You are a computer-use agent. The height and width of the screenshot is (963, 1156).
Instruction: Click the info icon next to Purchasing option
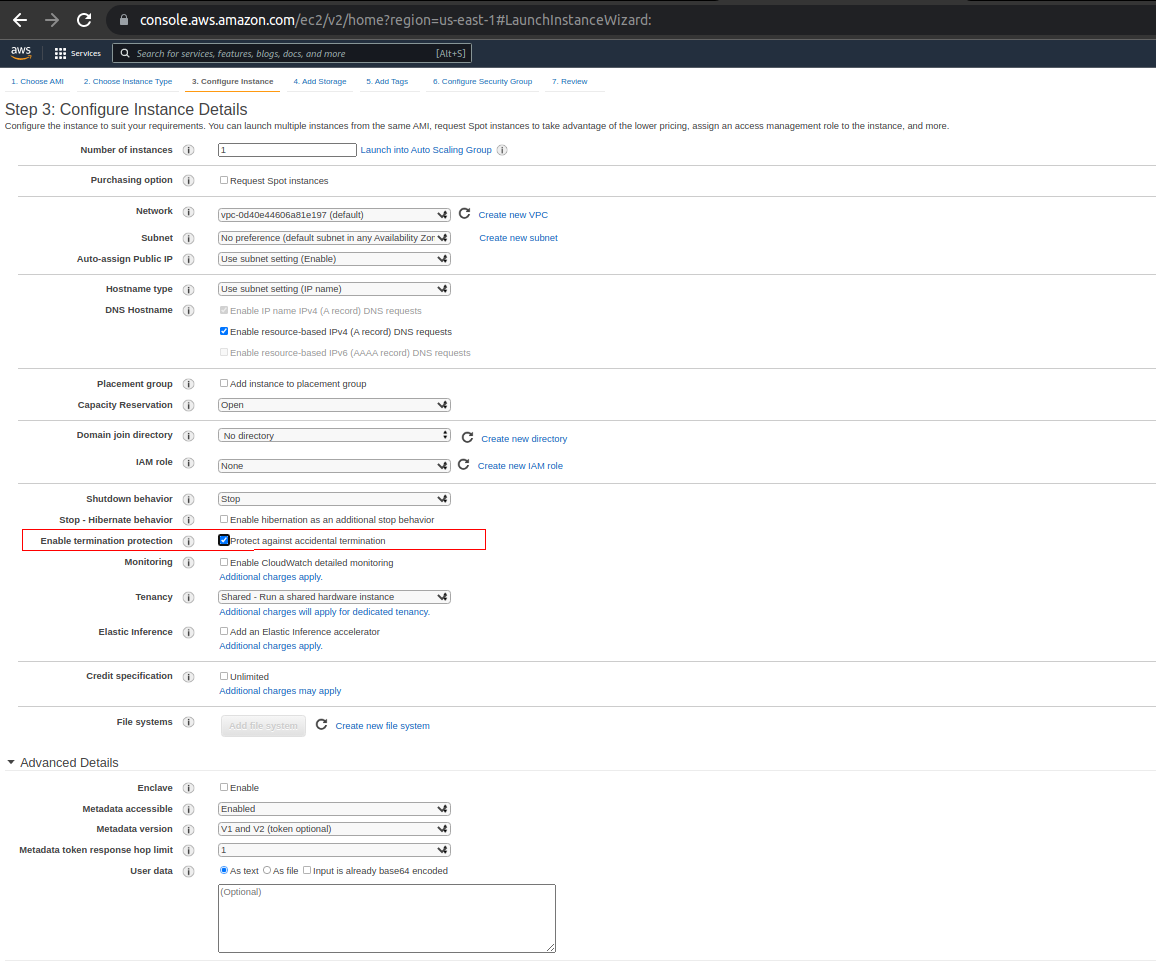coord(189,181)
